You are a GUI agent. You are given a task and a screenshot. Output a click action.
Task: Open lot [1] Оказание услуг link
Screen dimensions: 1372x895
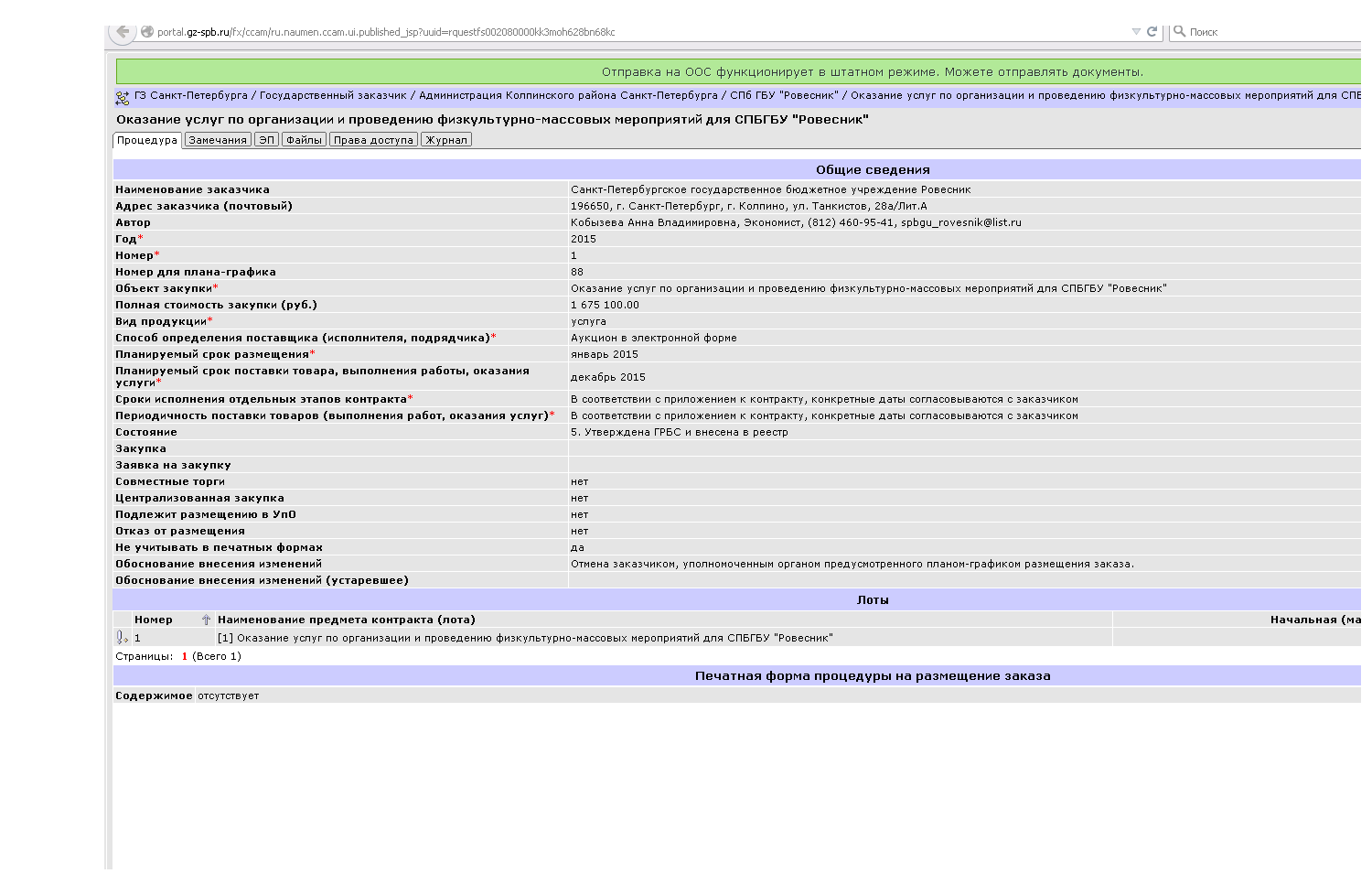click(525, 638)
